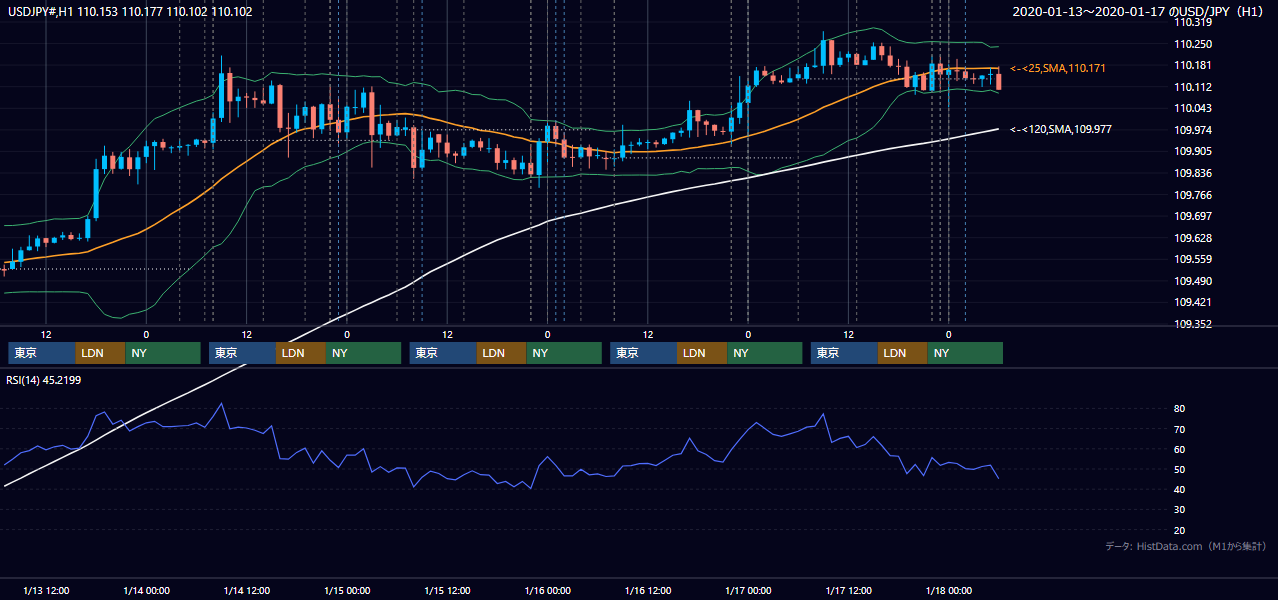The image size is (1278, 600).
Task: Select the 東京 session box for 1/14
Action: [242, 353]
